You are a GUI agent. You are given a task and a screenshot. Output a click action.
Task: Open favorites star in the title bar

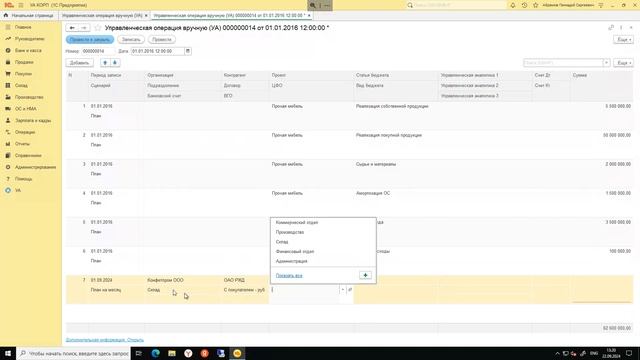tap(536, 5)
